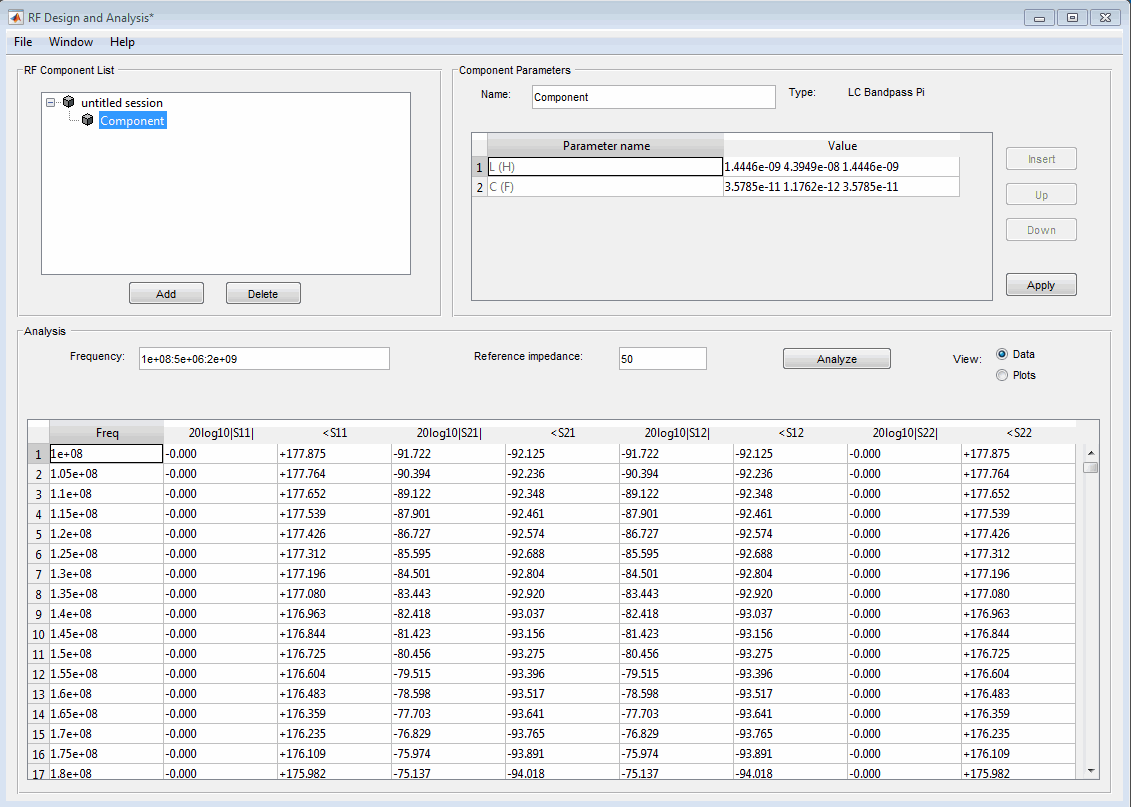
Task: Click the Apply button
Action: point(1041,285)
